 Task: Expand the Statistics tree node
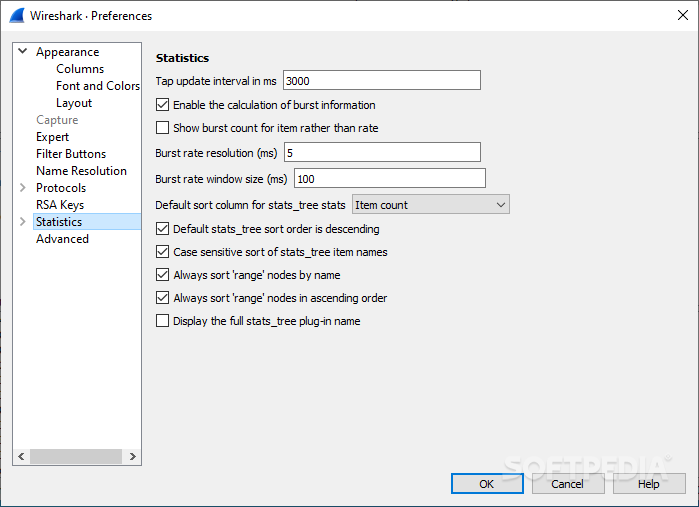[23, 222]
